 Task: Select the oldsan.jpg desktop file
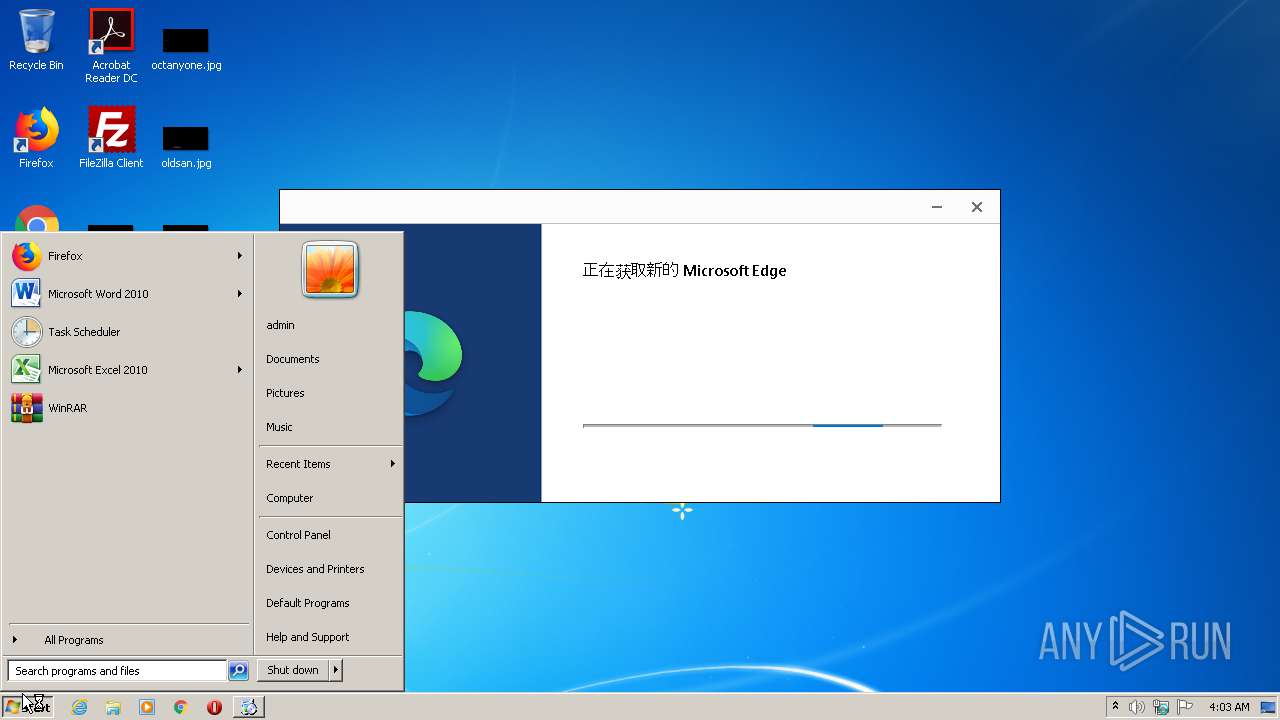click(186, 147)
